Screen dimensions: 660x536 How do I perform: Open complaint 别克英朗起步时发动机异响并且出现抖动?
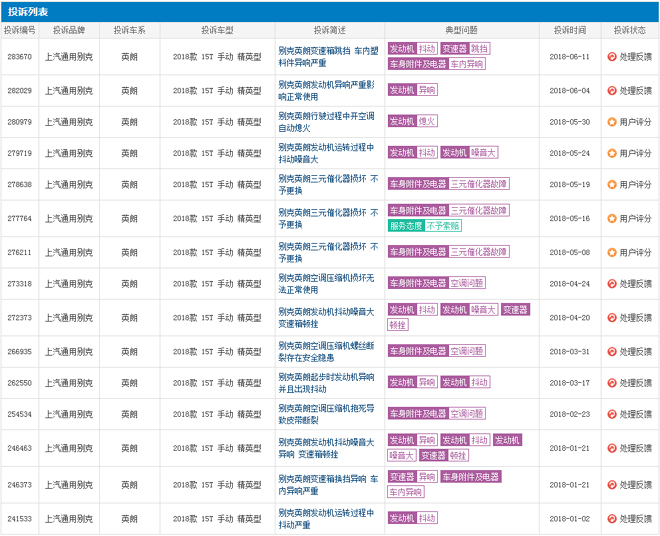point(326,383)
